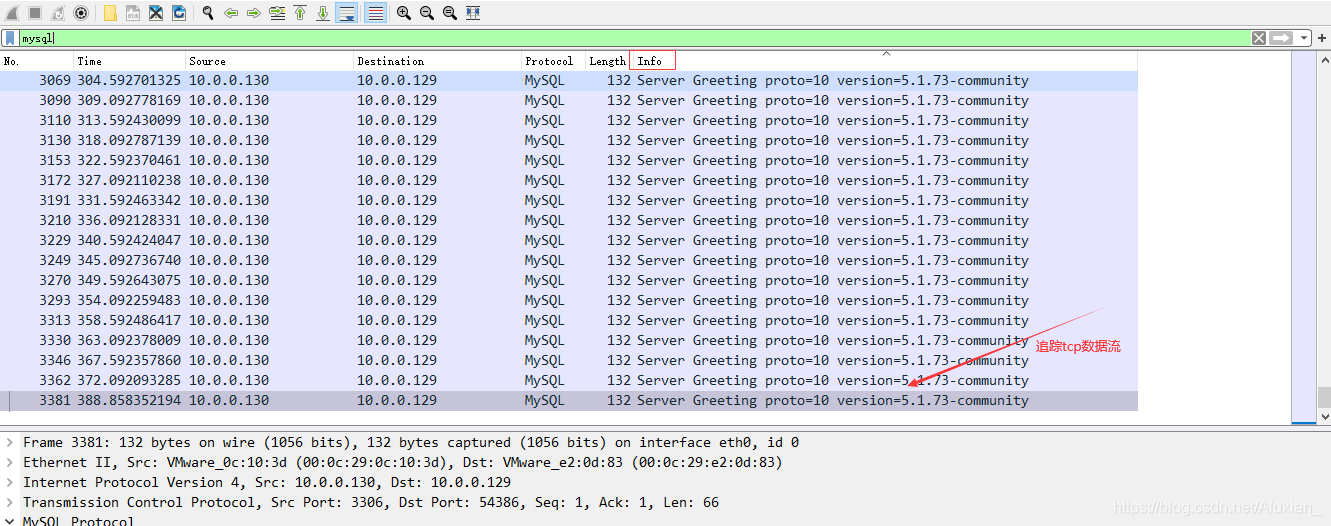The width and height of the screenshot is (1331, 526).
Task: Sort by the Protocol column
Action: tap(553, 61)
